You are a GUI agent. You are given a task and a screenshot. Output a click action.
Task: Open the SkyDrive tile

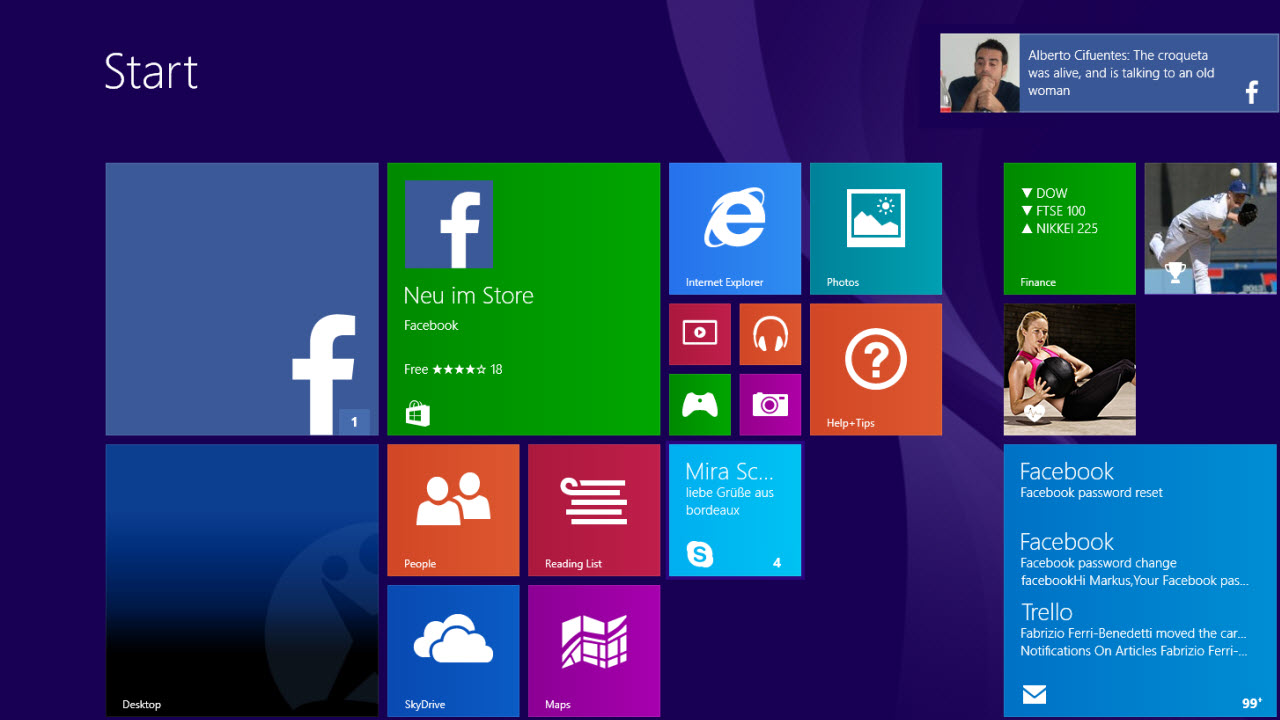(453, 651)
